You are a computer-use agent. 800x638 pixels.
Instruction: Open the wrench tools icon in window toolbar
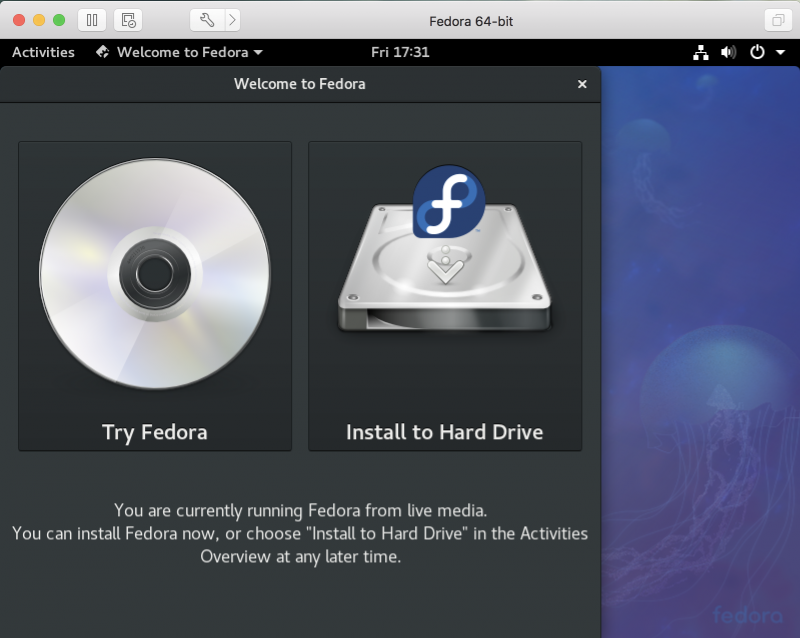pyautogui.click(x=205, y=19)
